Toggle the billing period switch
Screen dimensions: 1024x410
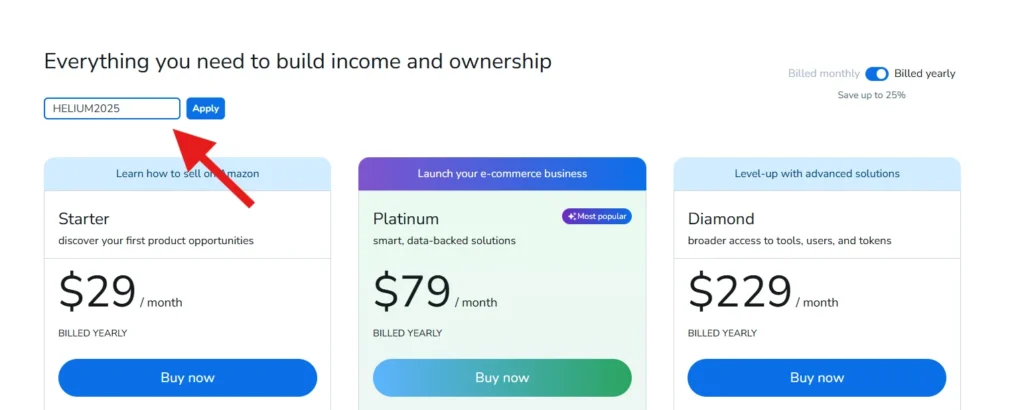pyautogui.click(x=876, y=74)
